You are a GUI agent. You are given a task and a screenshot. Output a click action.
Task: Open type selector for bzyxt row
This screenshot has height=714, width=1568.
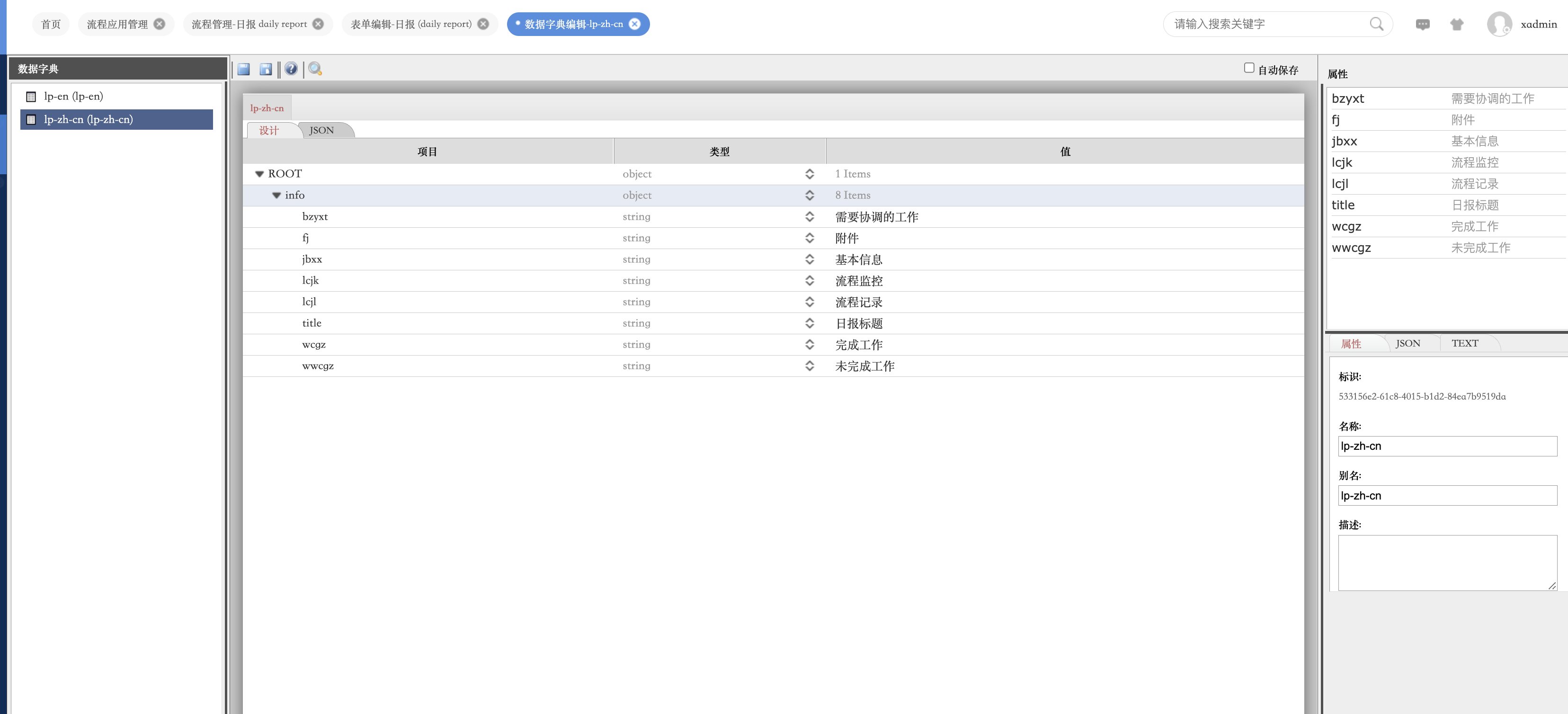pos(809,217)
